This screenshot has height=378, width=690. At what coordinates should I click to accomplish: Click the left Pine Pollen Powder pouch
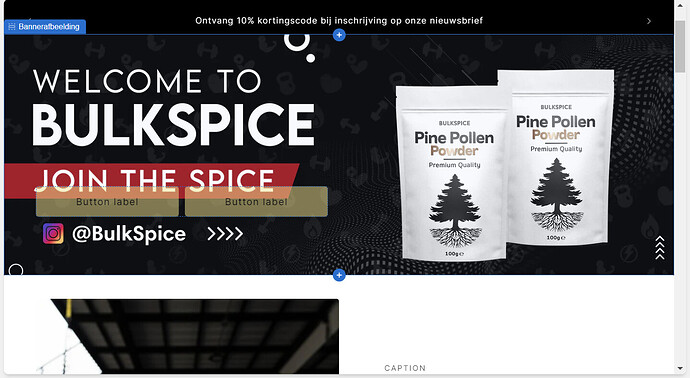pos(453,173)
